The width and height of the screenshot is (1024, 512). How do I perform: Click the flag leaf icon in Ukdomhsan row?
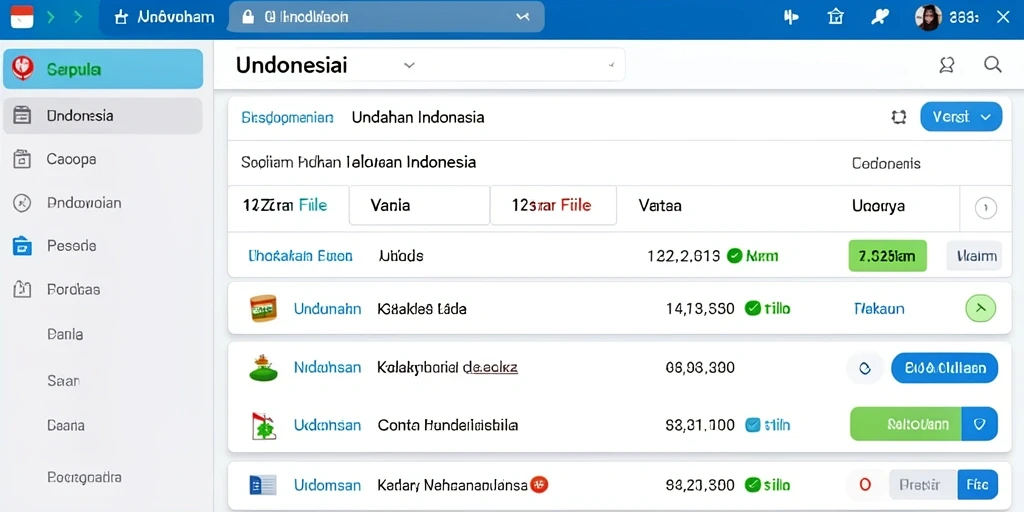tap(263, 426)
